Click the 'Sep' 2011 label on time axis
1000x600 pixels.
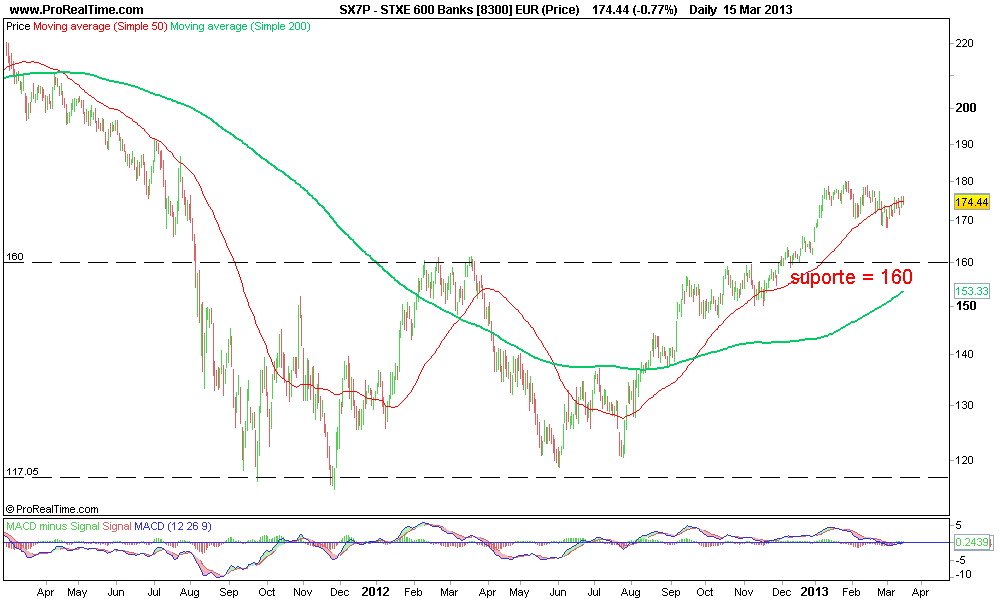pos(228,592)
